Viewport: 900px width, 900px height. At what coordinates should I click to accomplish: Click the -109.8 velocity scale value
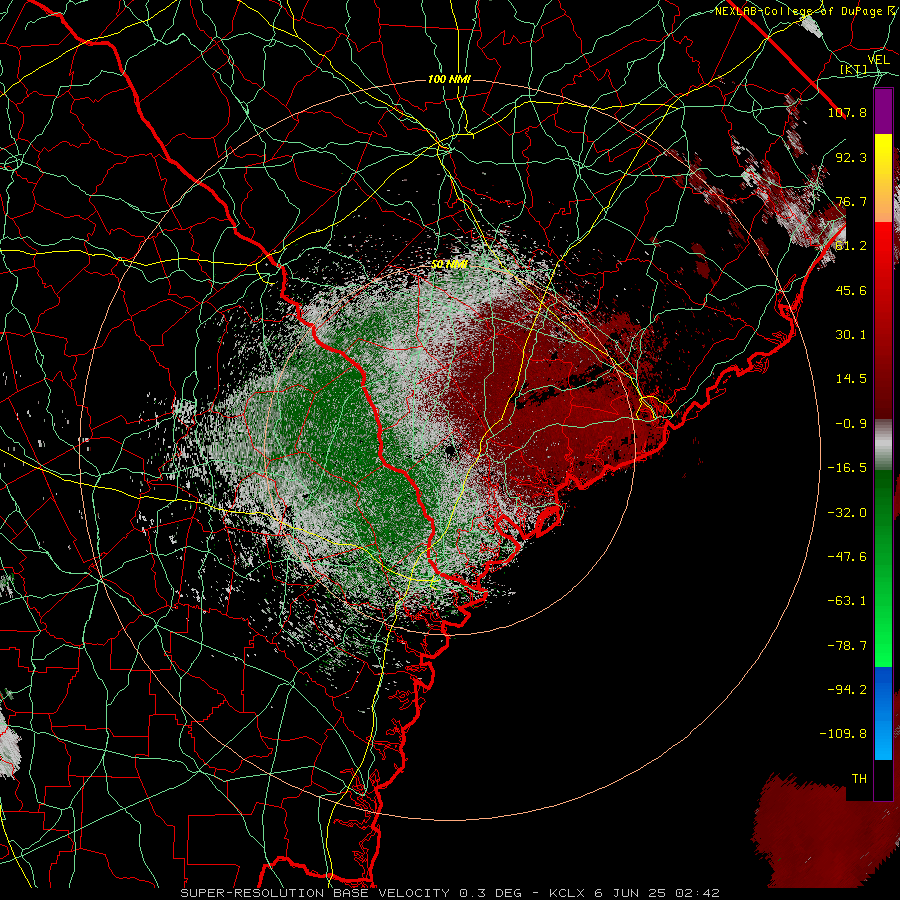(843, 734)
